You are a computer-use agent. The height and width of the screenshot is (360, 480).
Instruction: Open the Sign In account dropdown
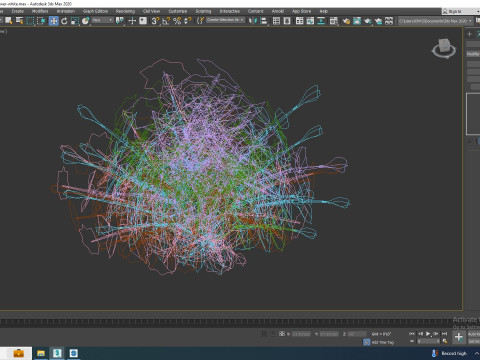pyautogui.click(x=461, y=11)
